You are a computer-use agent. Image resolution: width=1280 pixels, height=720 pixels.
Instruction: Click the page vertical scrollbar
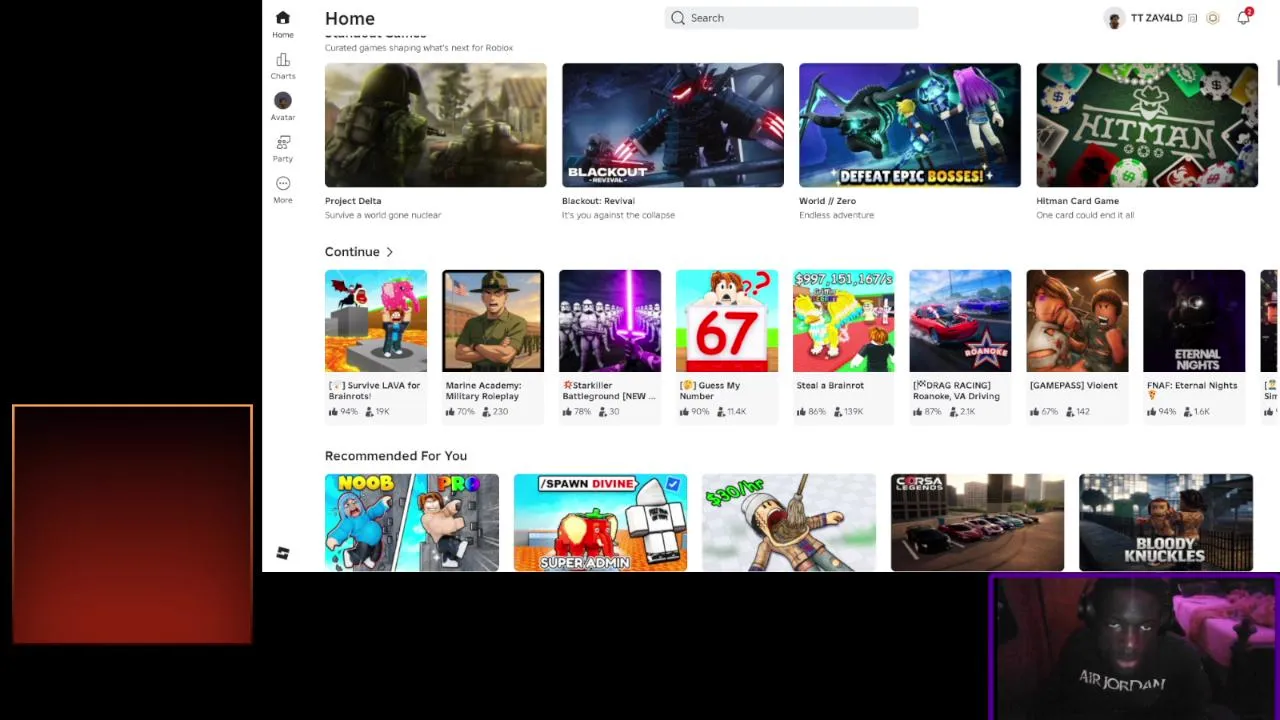pos(1277,73)
